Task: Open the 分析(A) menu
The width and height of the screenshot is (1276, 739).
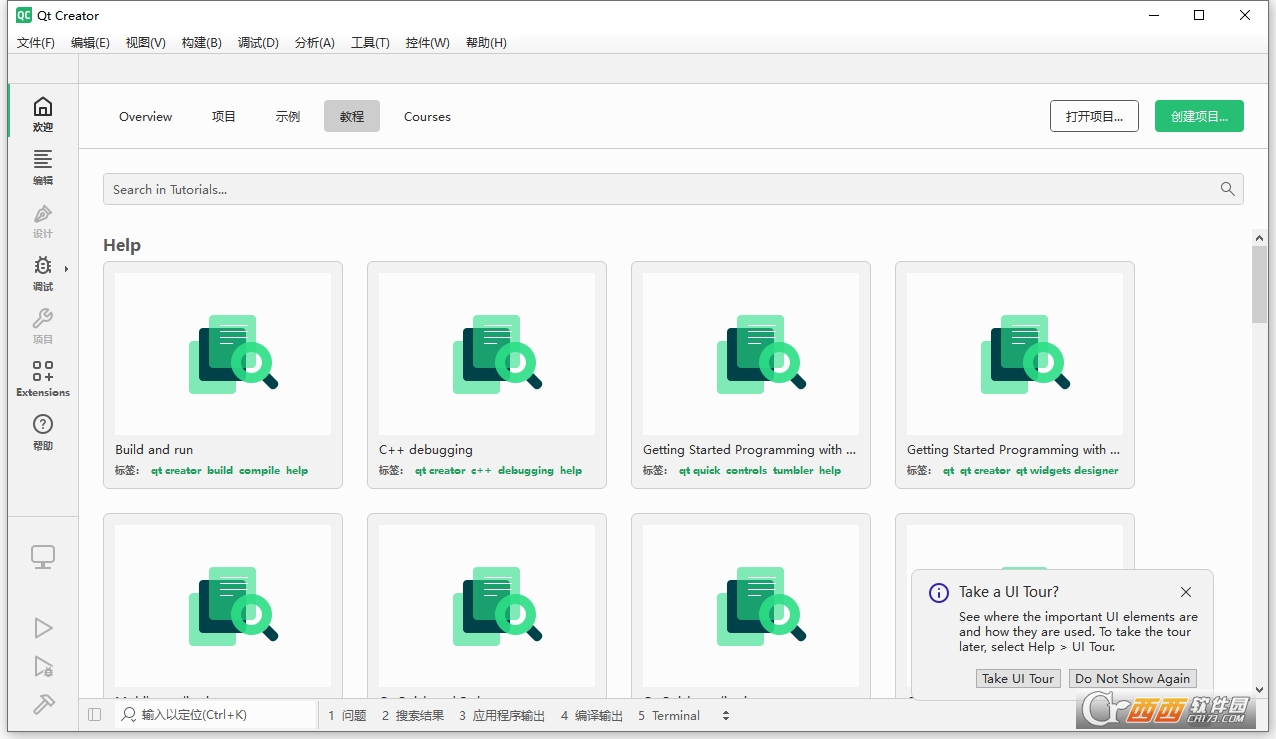Action: (x=315, y=43)
